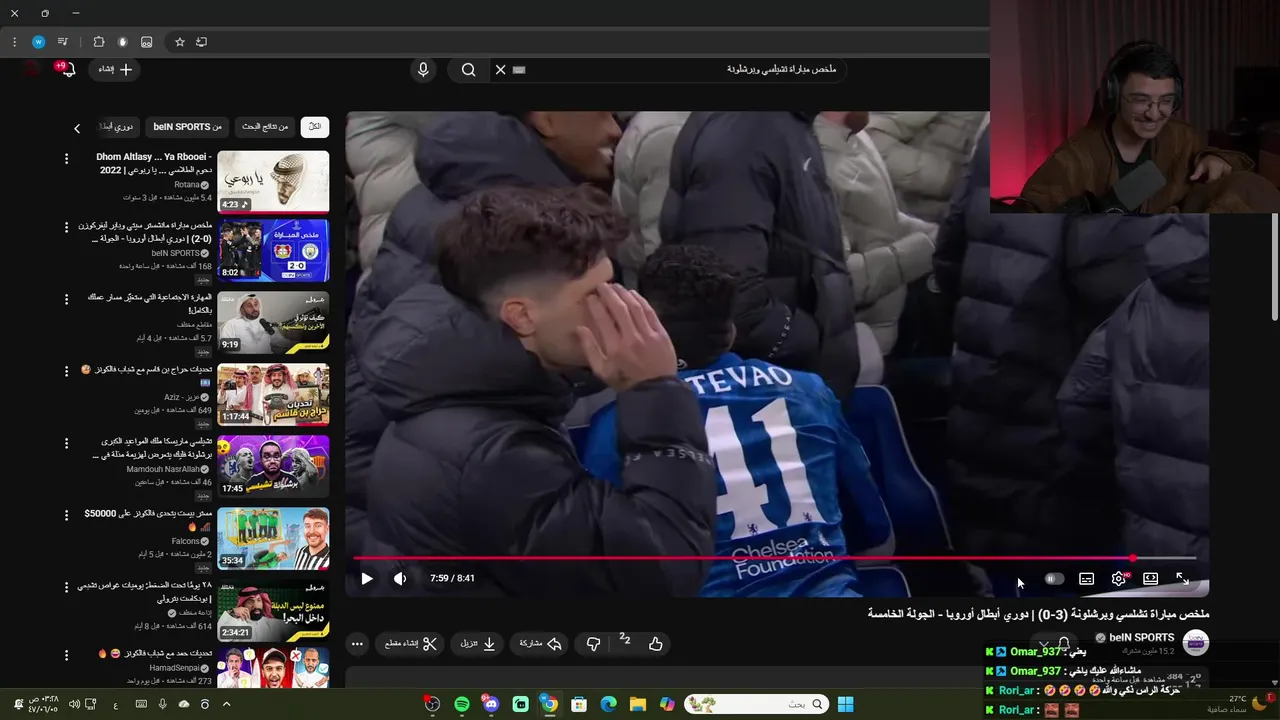This screenshot has height=720, width=1280.
Task: Open browser three-dot menu
Action: click(14, 42)
